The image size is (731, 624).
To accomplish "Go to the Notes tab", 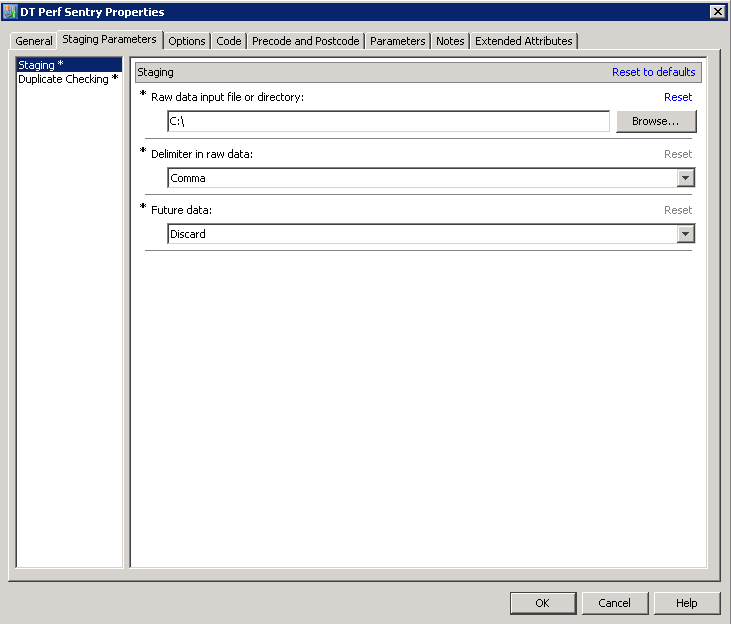I will 450,41.
